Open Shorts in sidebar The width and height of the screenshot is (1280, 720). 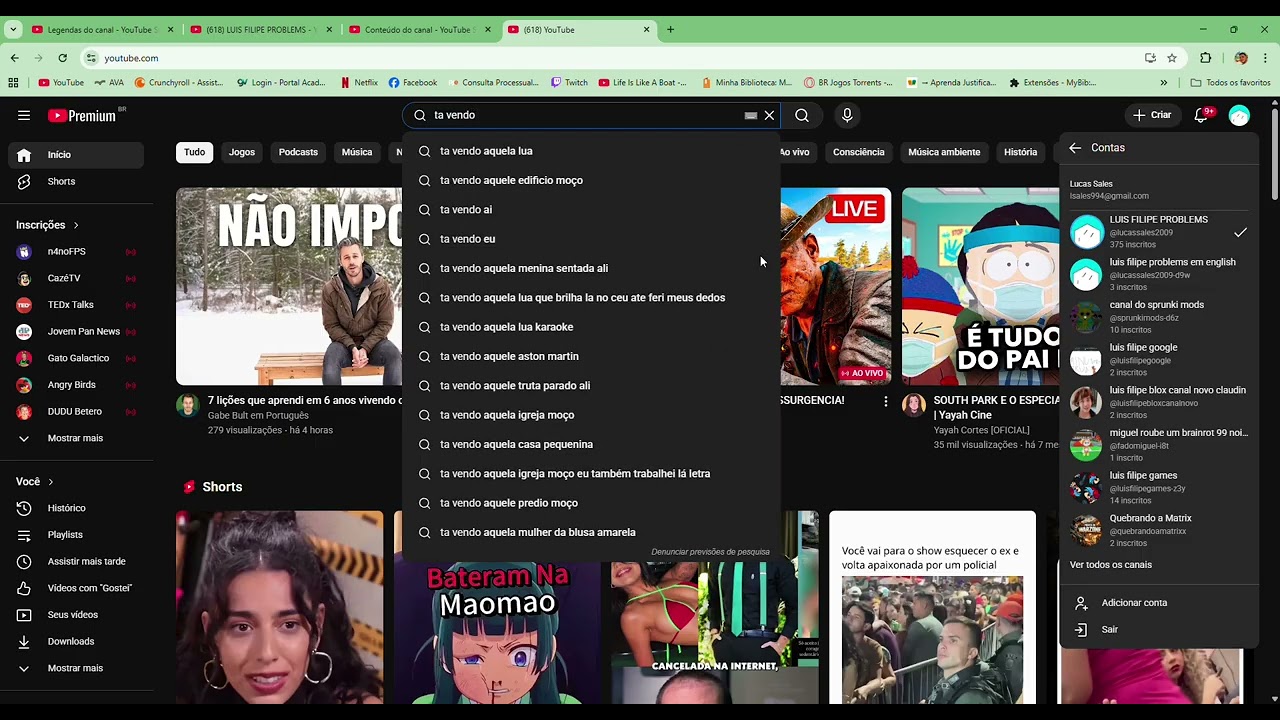pos(76,181)
